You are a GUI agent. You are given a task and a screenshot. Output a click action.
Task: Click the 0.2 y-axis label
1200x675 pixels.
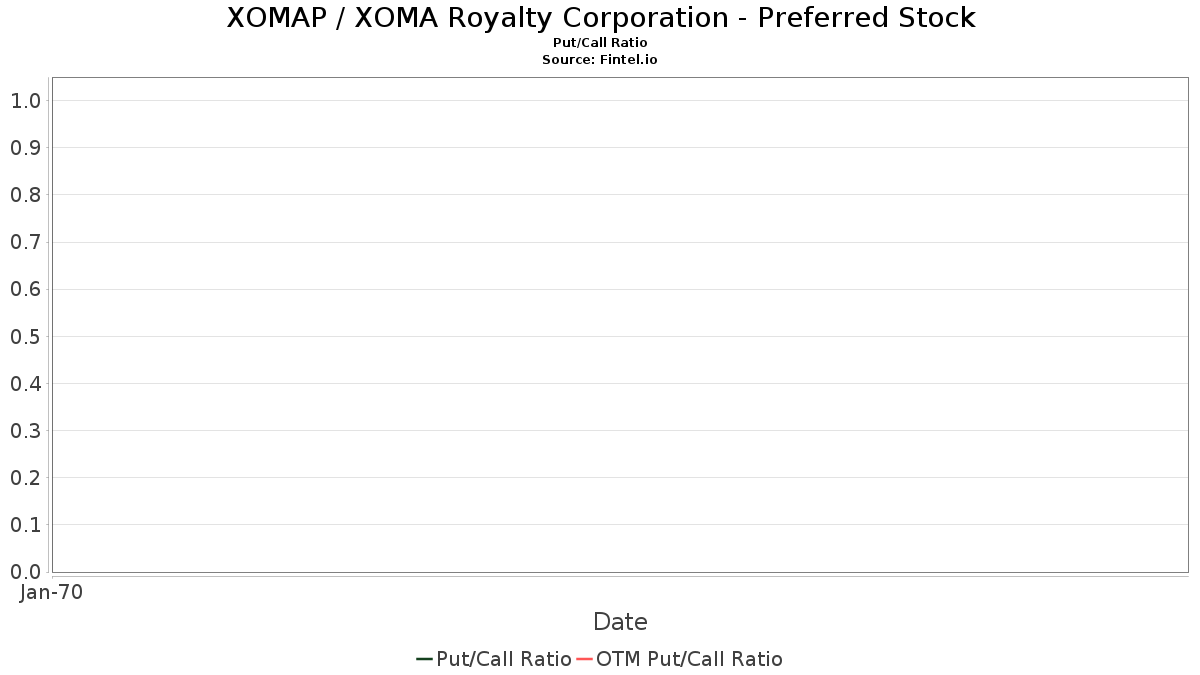(x=25, y=478)
